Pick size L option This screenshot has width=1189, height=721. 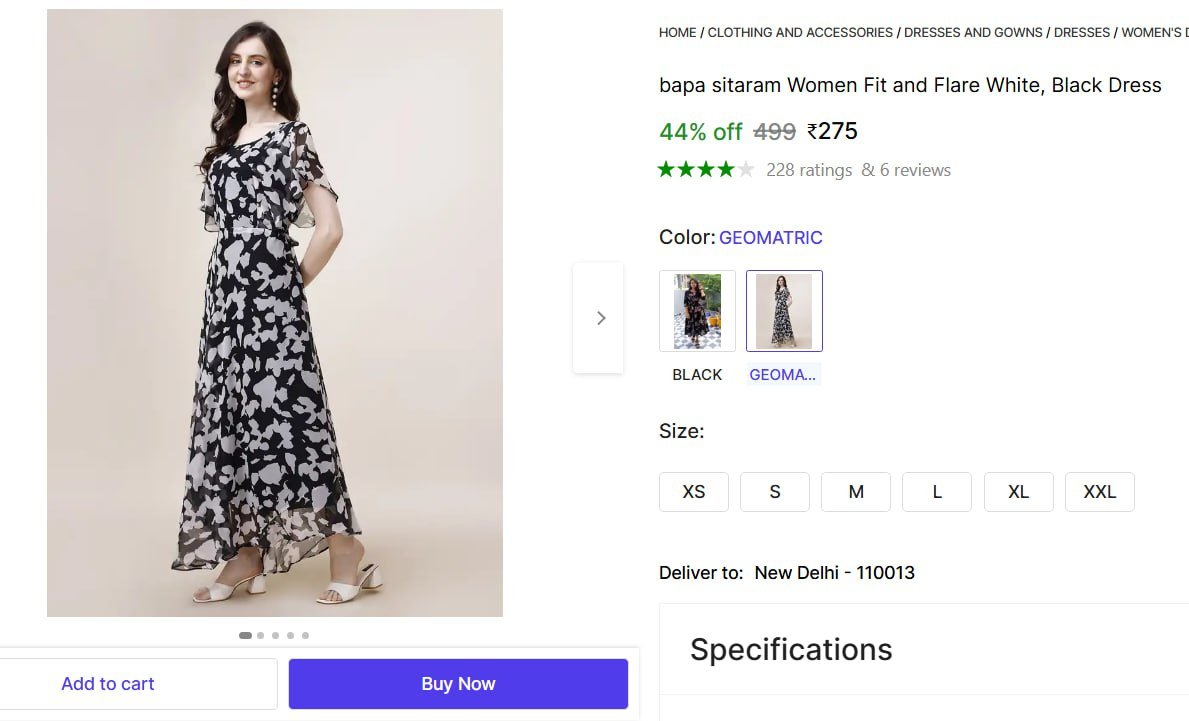tap(937, 492)
